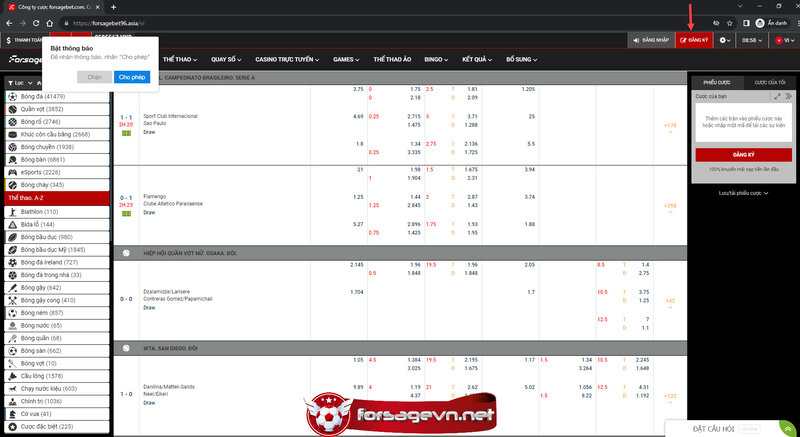Expand the bet slip with the arrows icon

tap(777, 96)
